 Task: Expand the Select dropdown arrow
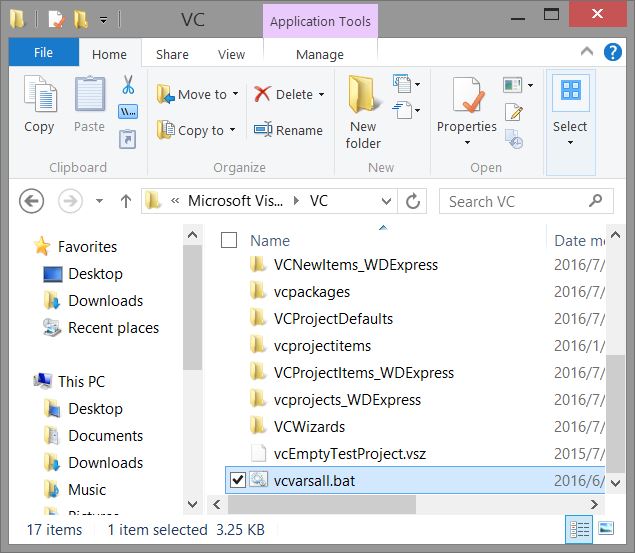pos(570,142)
